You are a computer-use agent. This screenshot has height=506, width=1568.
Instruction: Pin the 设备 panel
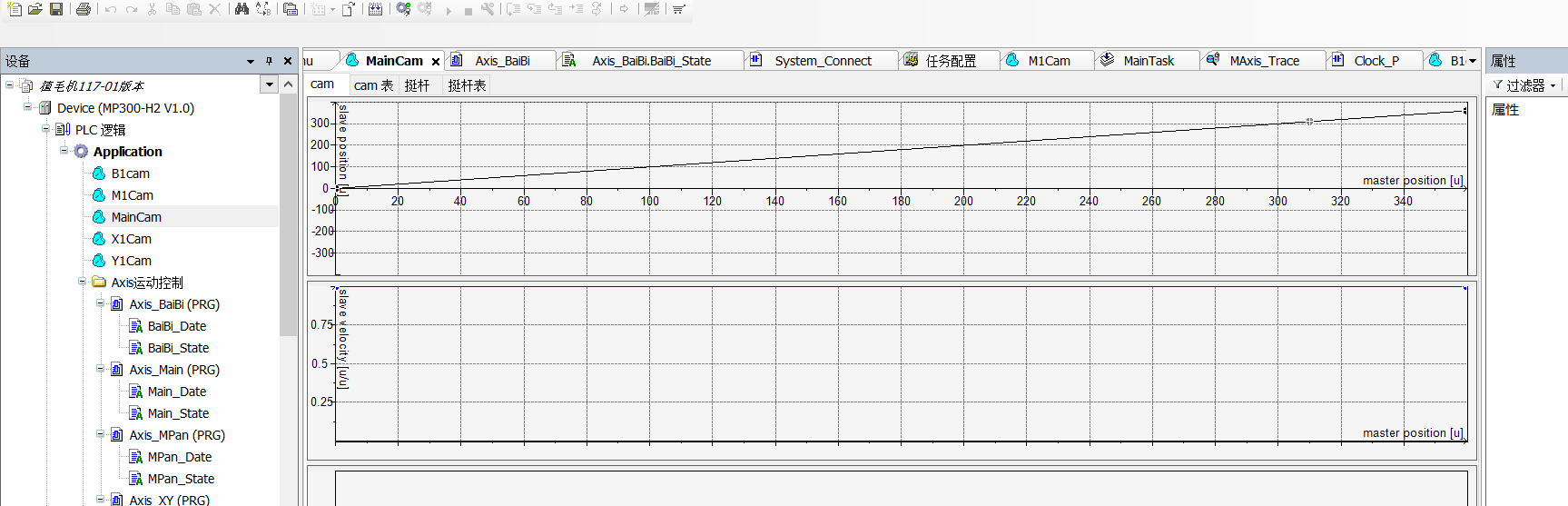click(269, 61)
